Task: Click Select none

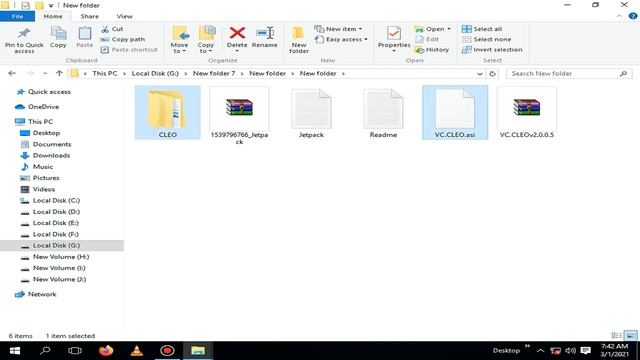Action: (487, 39)
